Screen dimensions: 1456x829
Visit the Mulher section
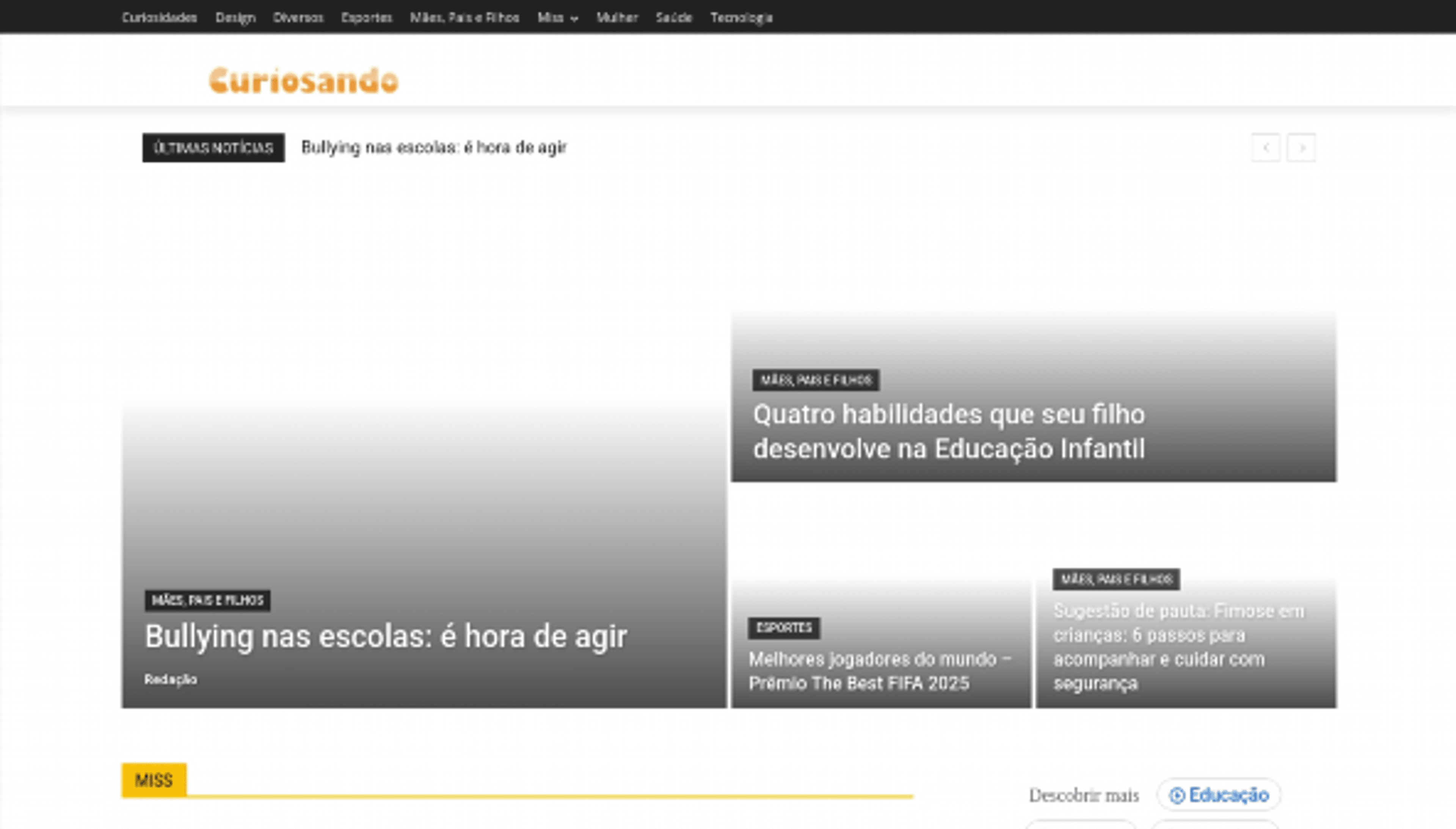pos(617,18)
